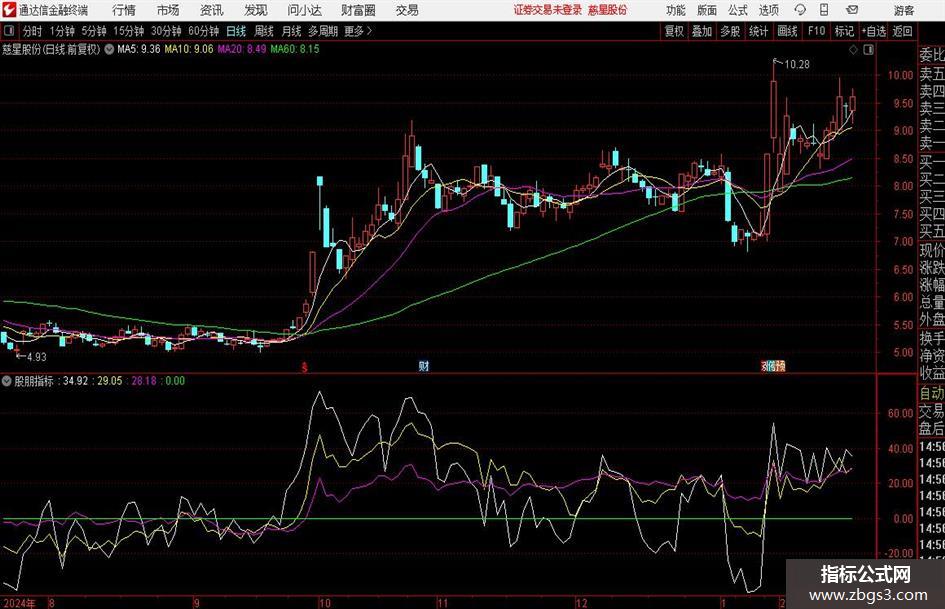Open the 财富圈 menu
Screen dimensions: 945x609
click(x=358, y=10)
